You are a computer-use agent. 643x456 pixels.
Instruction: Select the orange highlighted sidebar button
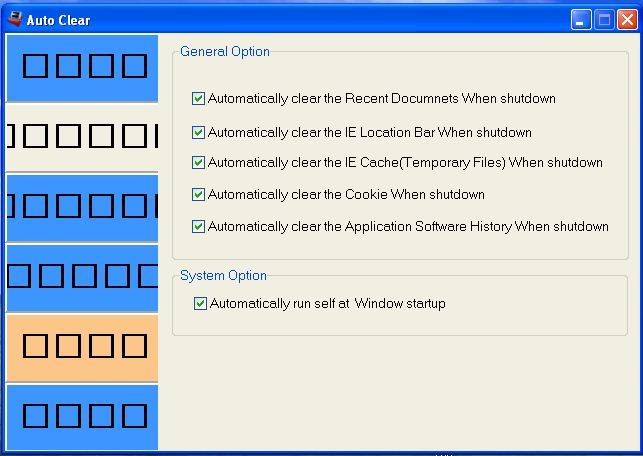[x=82, y=348]
